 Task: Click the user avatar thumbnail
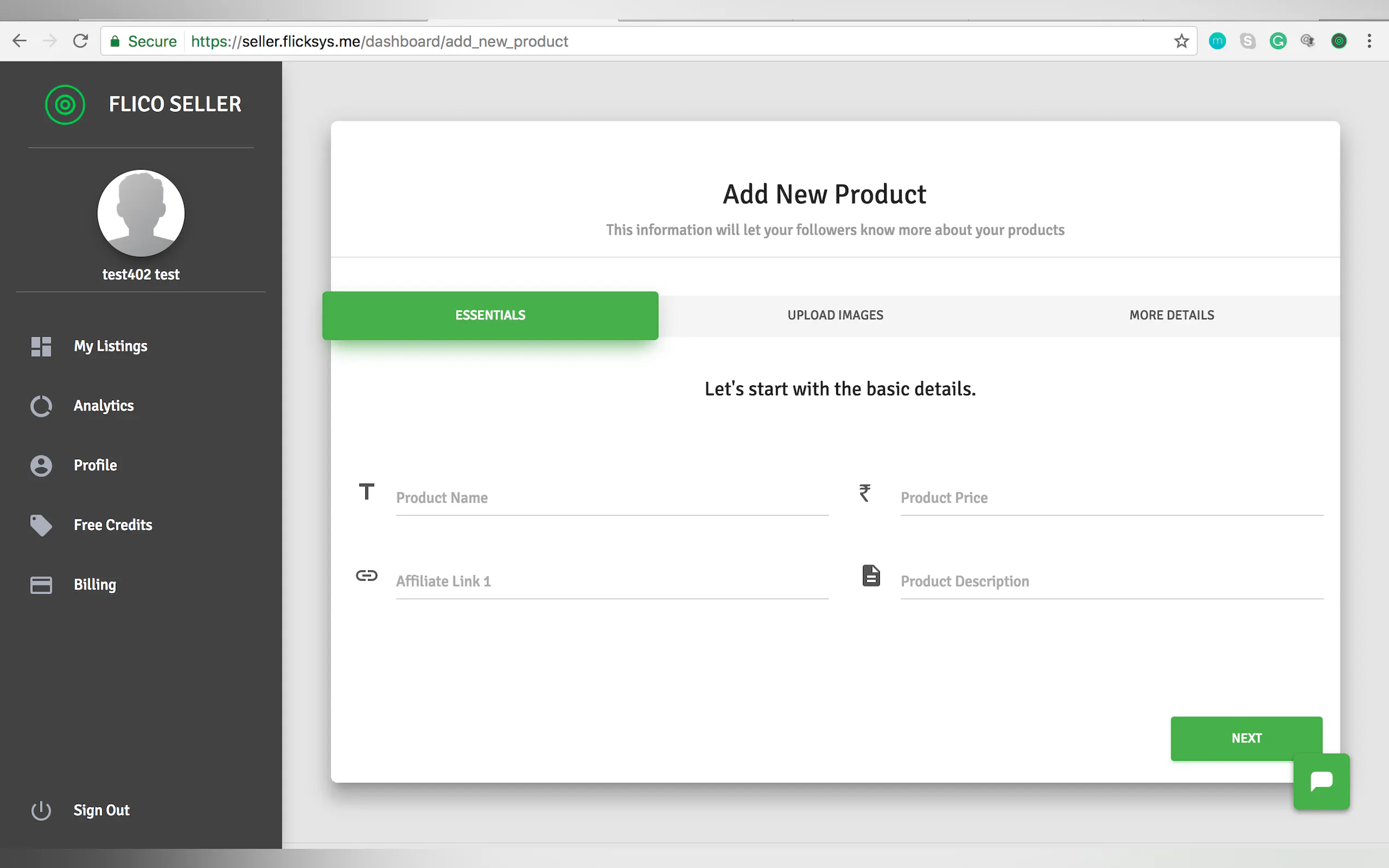(x=141, y=213)
